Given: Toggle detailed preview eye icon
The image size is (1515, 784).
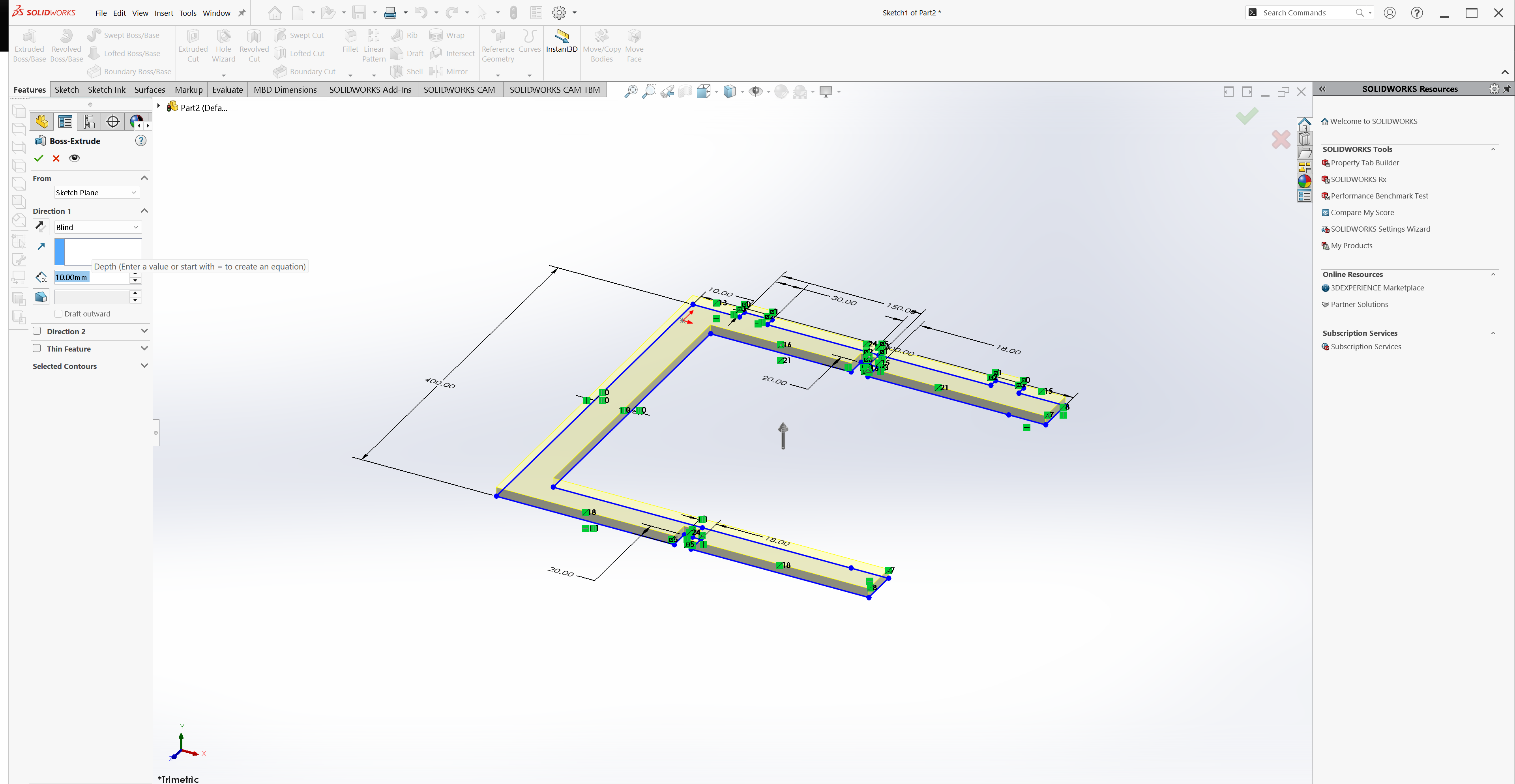Looking at the screenshot, I should [x=74, y=158].
